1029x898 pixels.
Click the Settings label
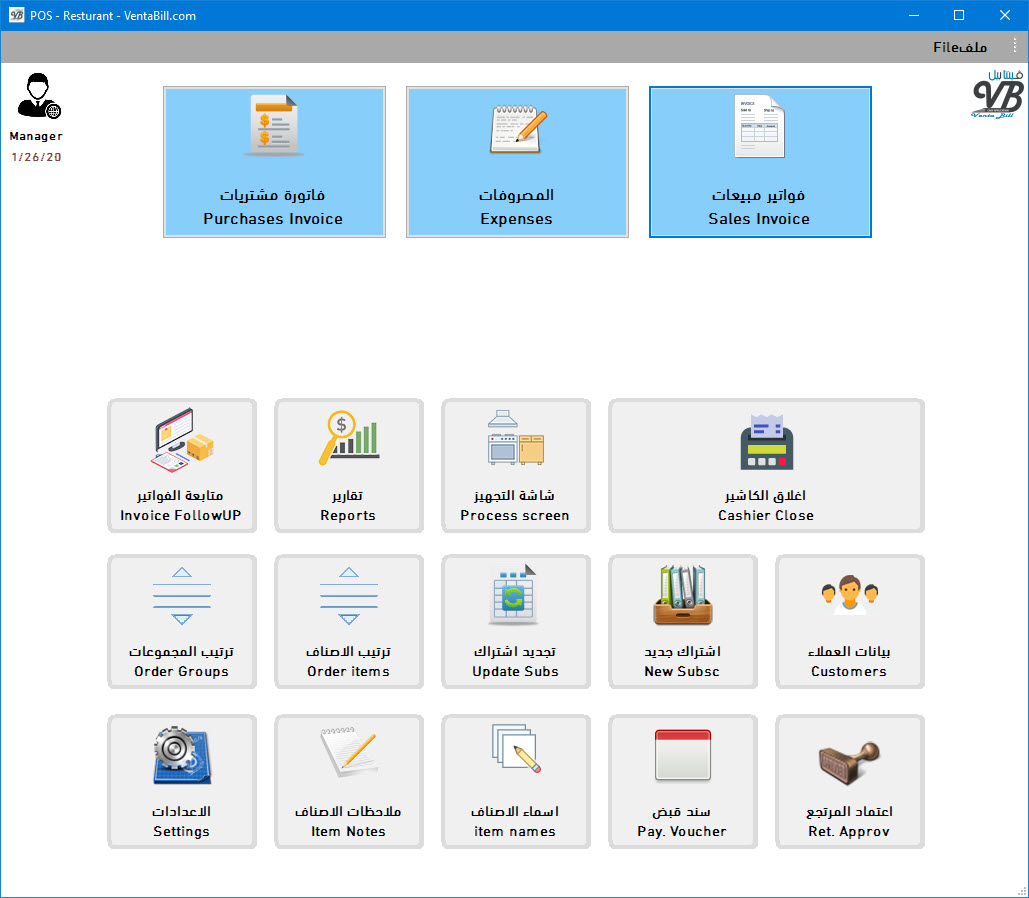point(181,831)
